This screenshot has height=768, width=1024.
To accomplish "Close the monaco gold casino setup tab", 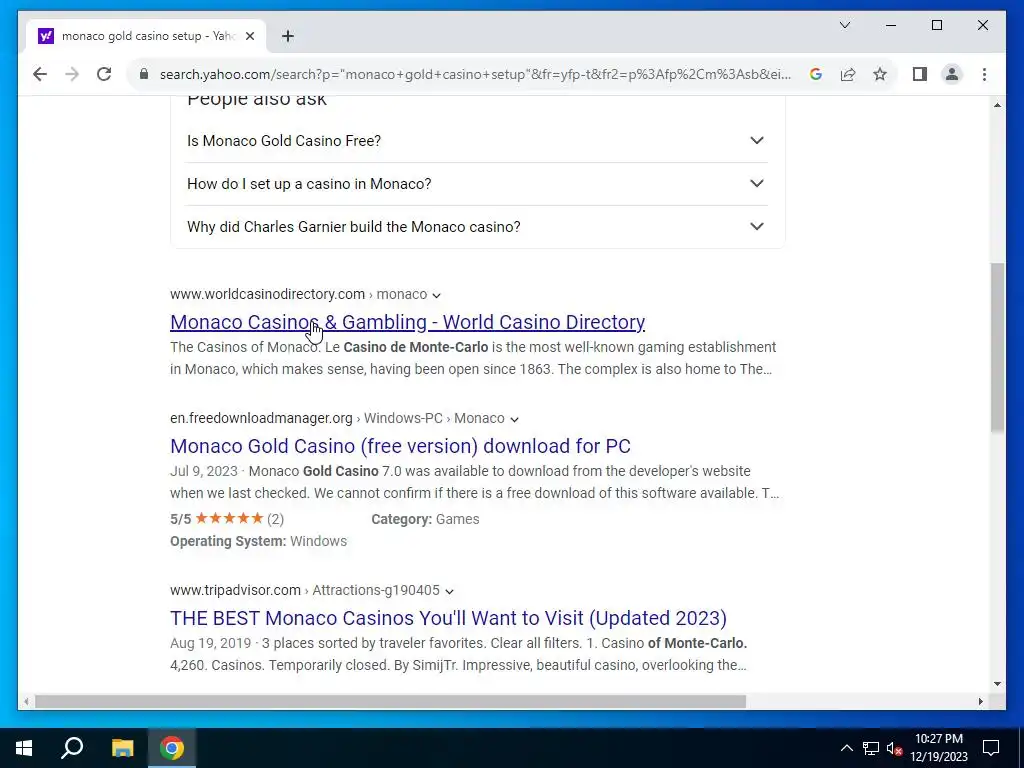I will pos(249,36).
